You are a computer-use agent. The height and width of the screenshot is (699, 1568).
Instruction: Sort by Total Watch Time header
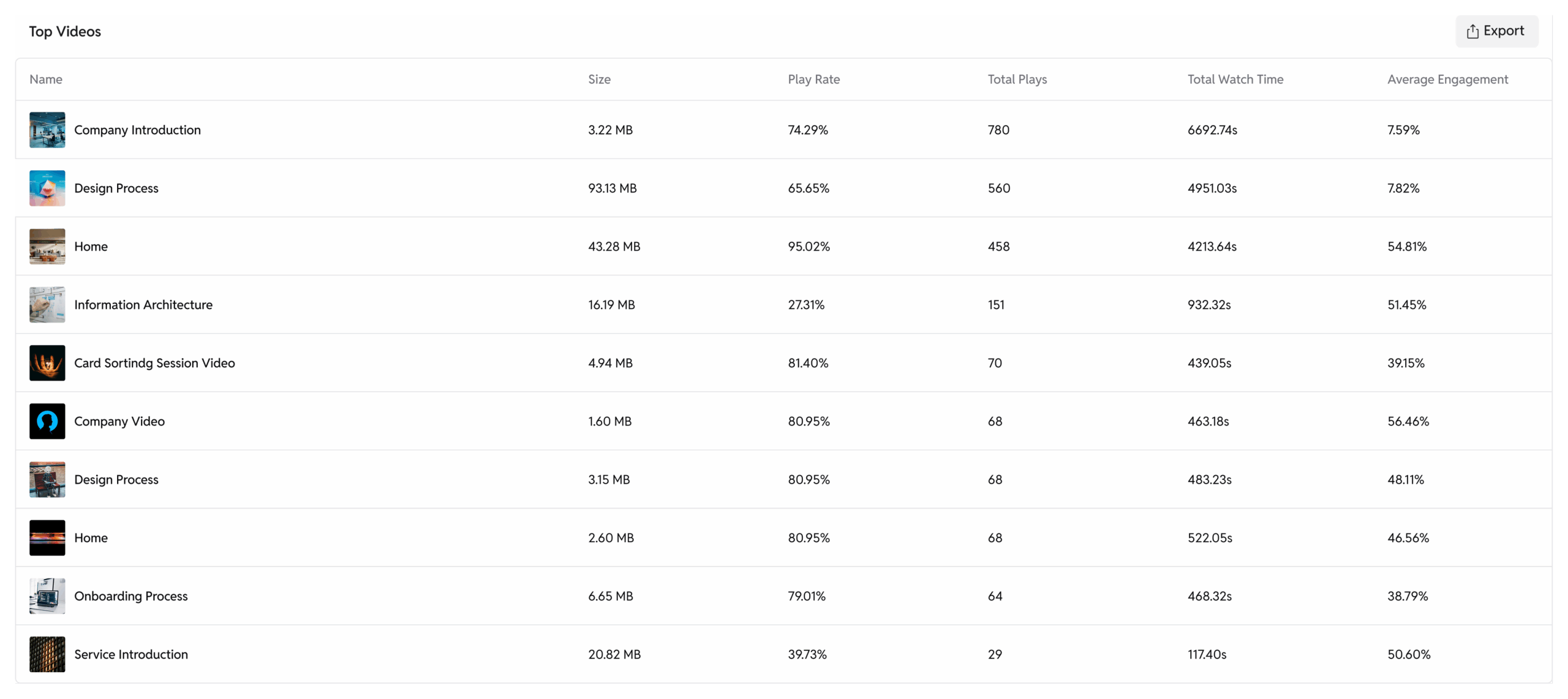(x=1235, y=79)
